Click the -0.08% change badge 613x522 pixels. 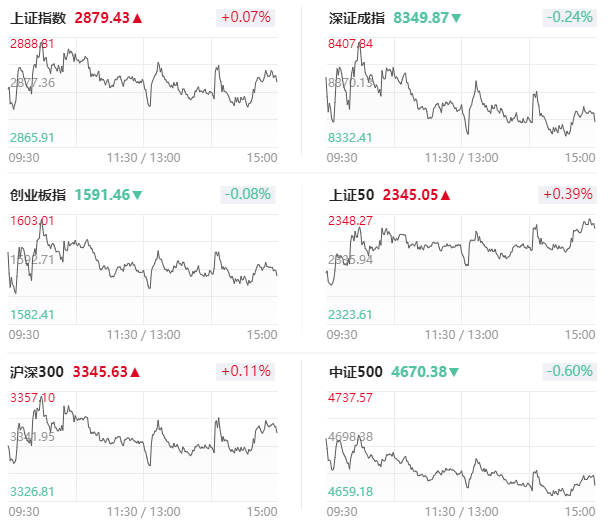click(x=247, y=194)
